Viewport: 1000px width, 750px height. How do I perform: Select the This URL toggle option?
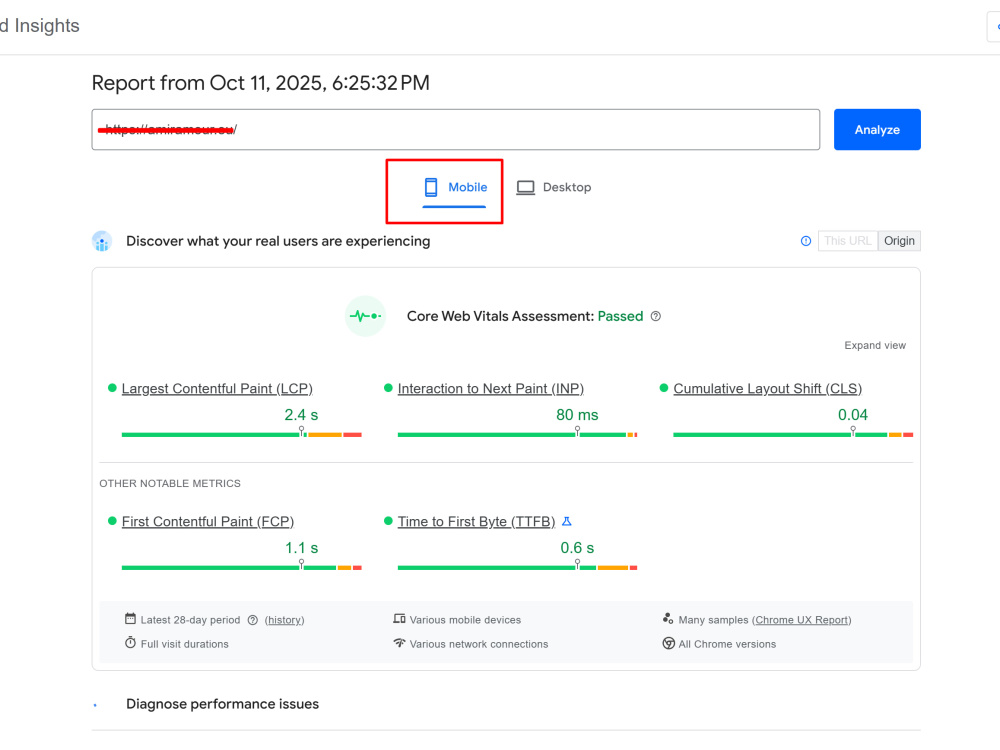(848, 241)
